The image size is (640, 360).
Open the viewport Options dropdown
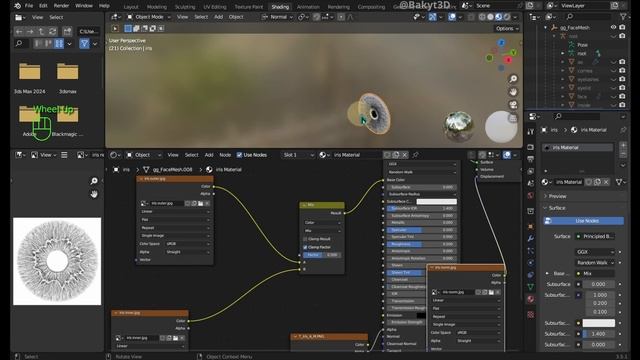click(x=507, y=29)
